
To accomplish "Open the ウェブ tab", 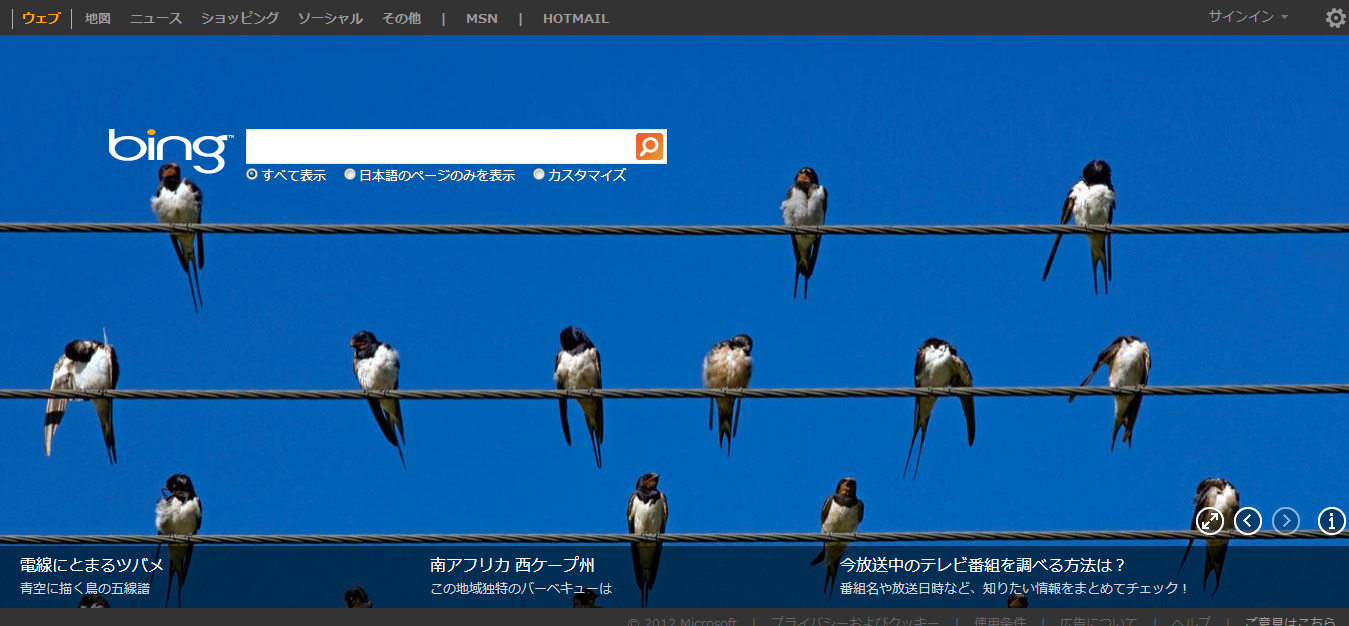I will click(x=41, y=18).
